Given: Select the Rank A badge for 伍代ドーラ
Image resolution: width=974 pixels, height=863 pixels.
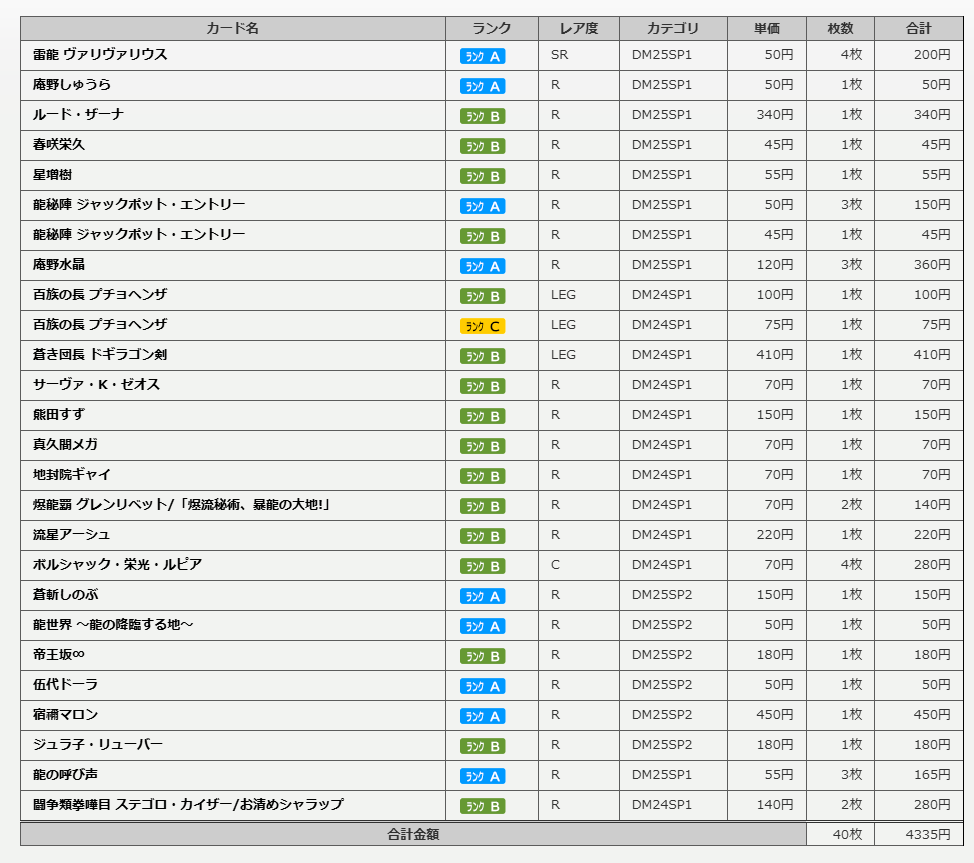Looking at the screenshot, I should coord(483,686).
